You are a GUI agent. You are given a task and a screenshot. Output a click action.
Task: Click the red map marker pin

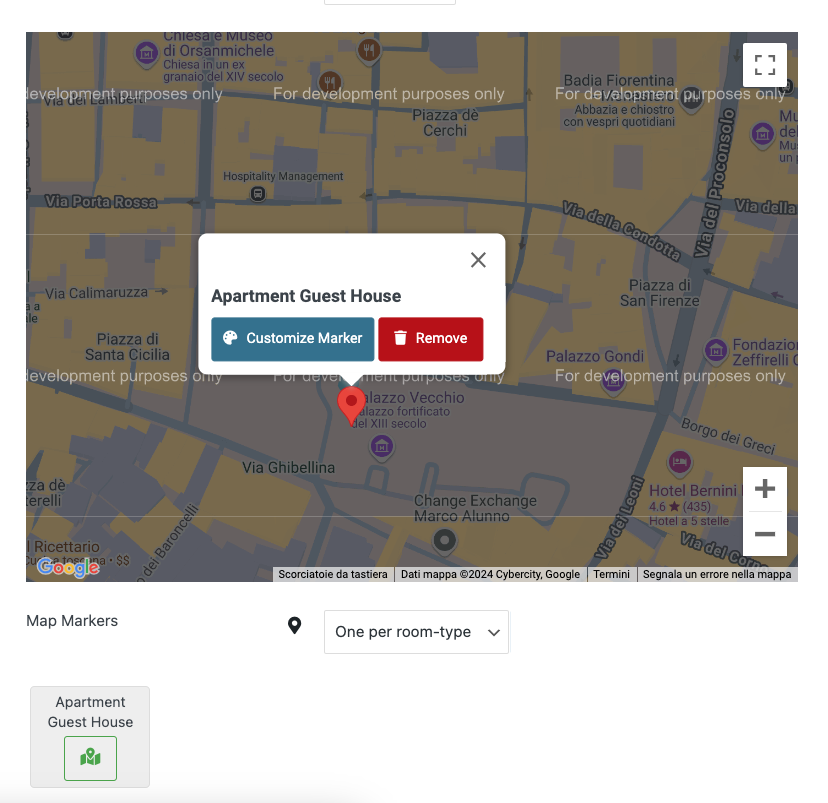point(351,405)
